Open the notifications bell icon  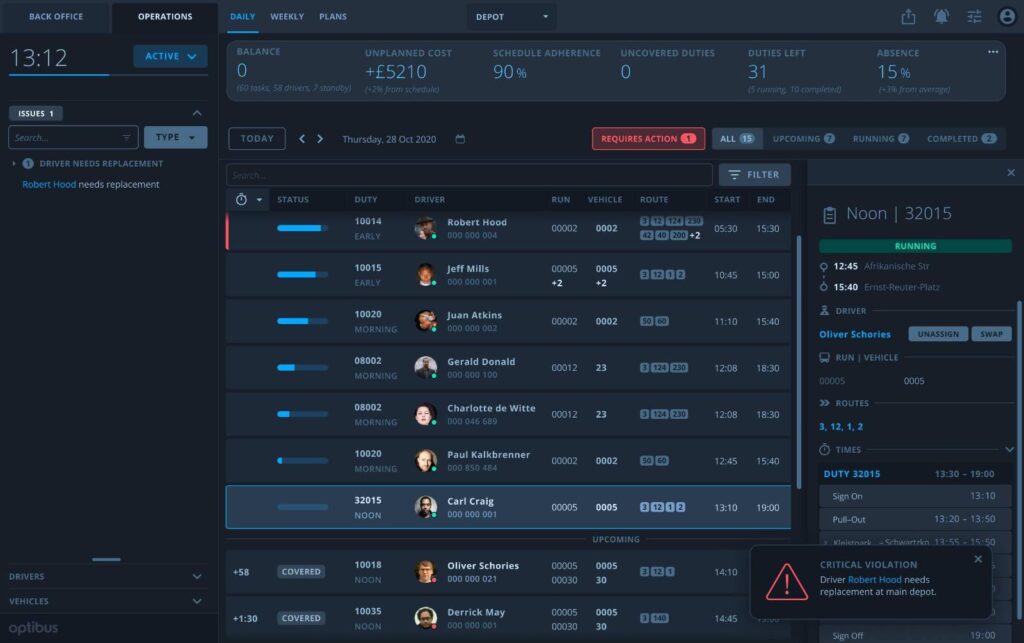coord(941,16)
